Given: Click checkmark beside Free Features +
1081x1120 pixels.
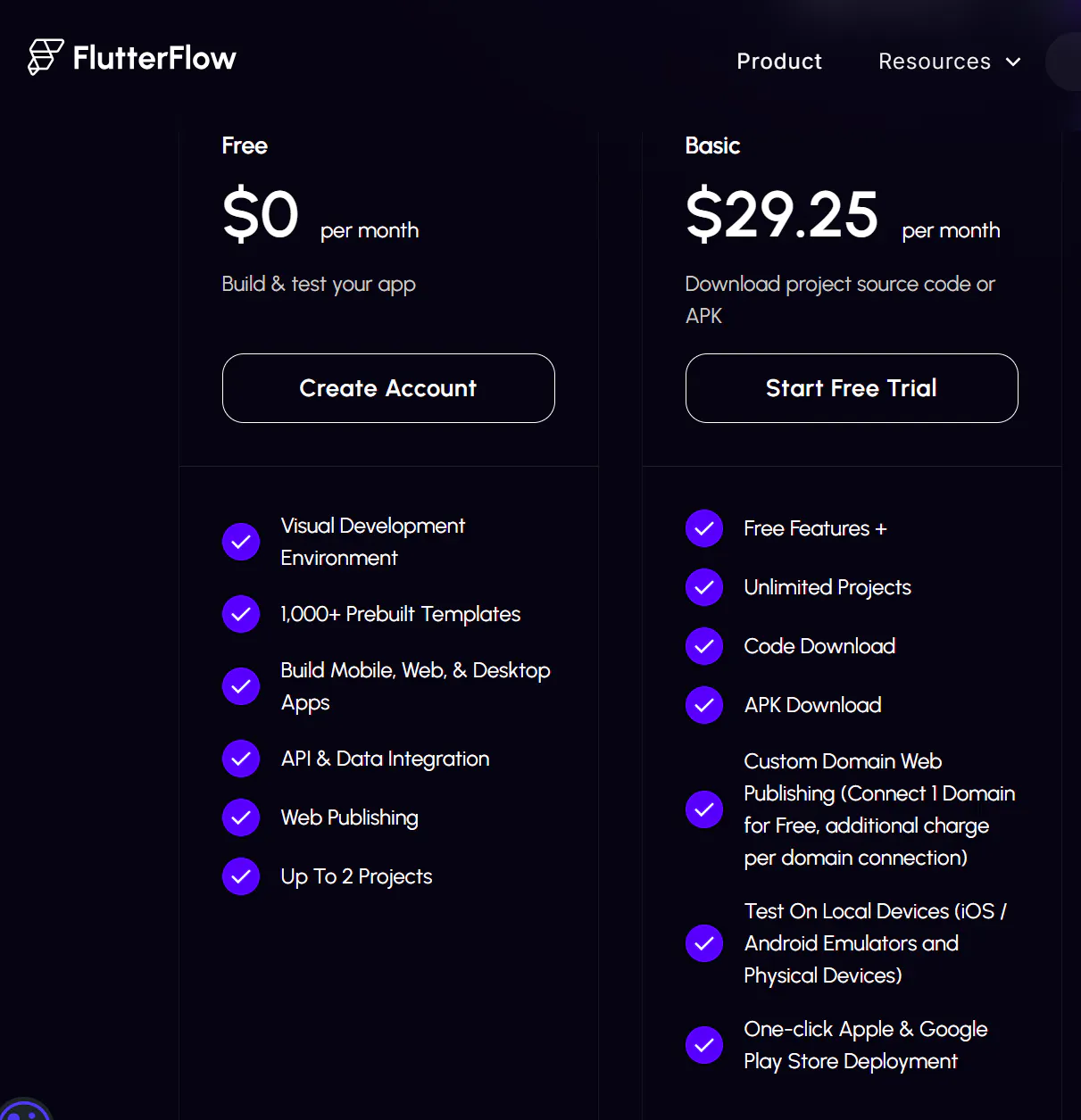Looking at the screenshot, I should pos(704,528).
